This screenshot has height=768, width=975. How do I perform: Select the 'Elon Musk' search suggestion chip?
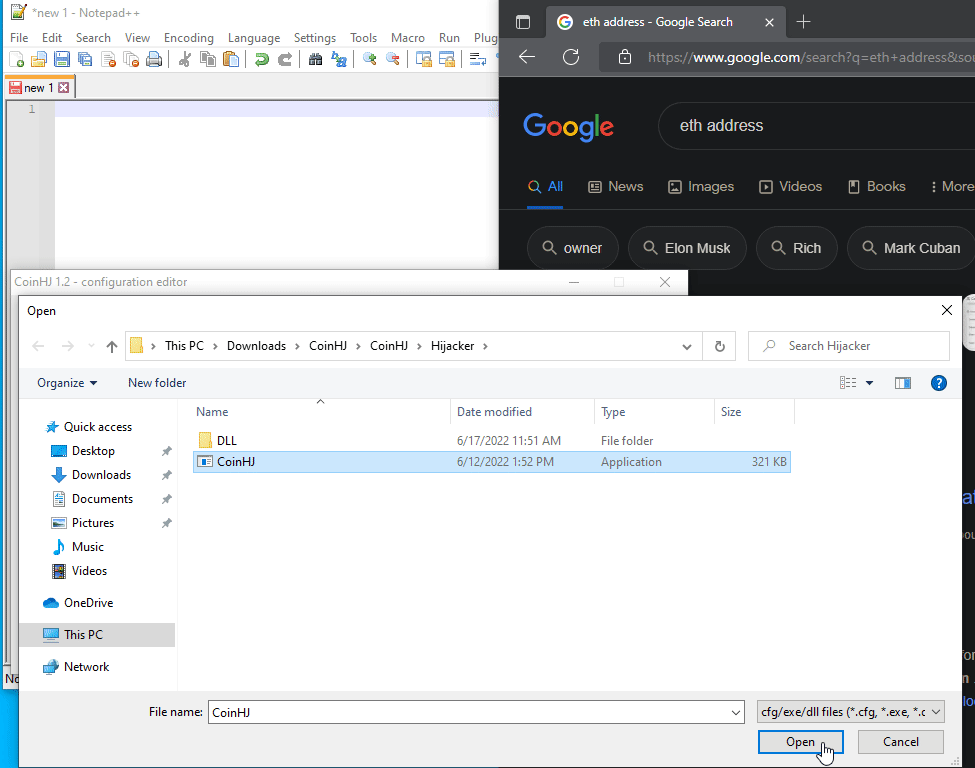(x=686, y=248)
